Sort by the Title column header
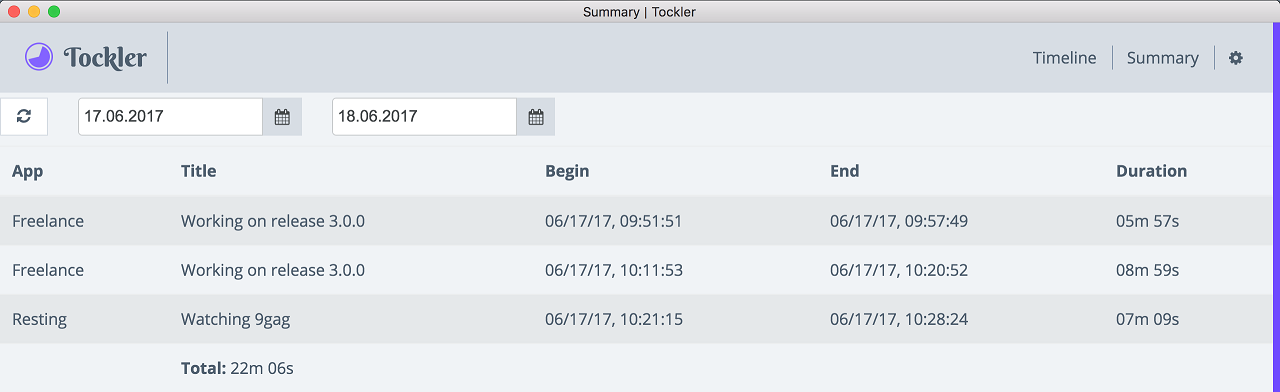The width and height of the screenshot is (1280, 392). click(198, 171)
